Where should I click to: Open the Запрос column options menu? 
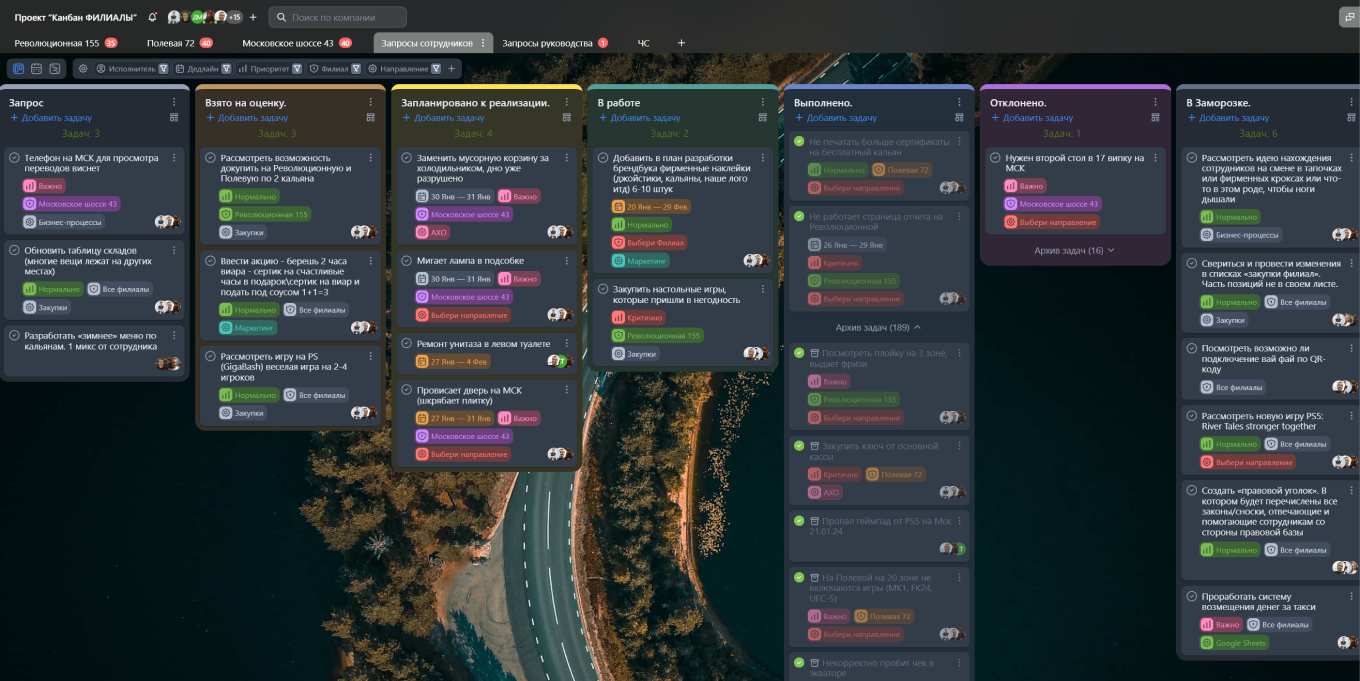pyautogui.click(x=174, y=102)
